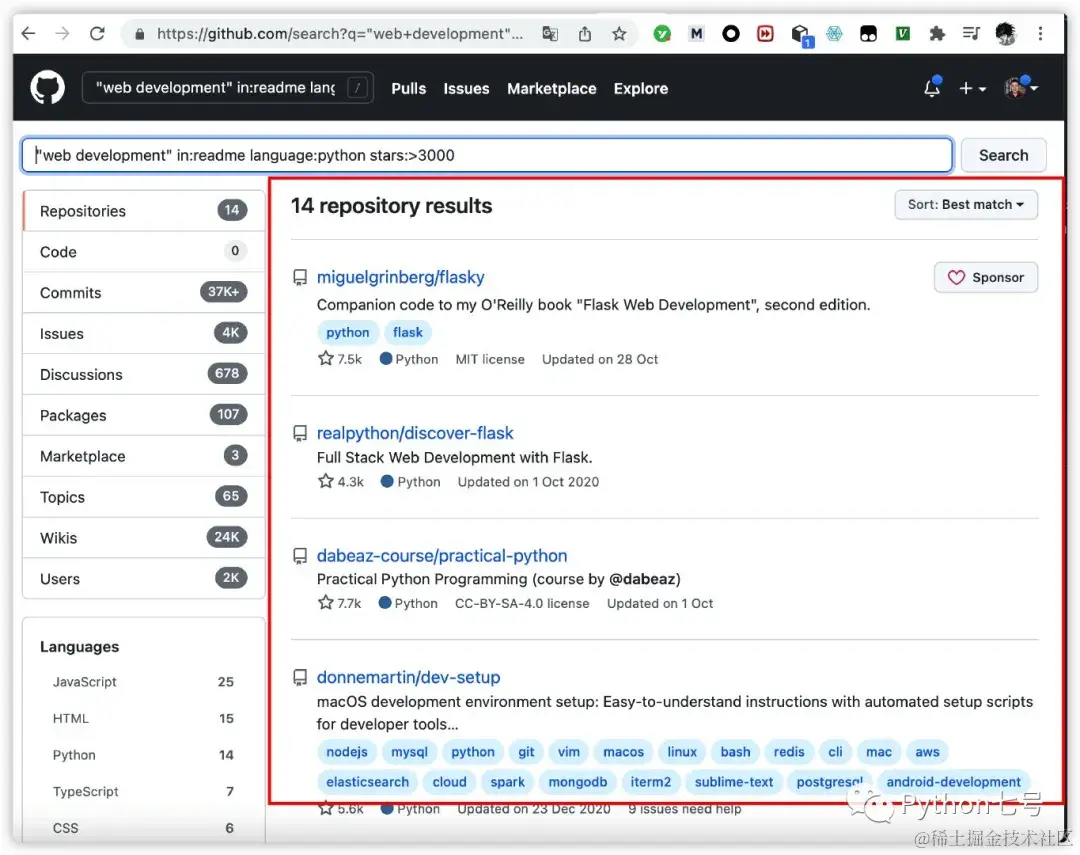This screenshot has height=855, width=1080.
Task: Select the Users result filter
Action: pos(144,579)
